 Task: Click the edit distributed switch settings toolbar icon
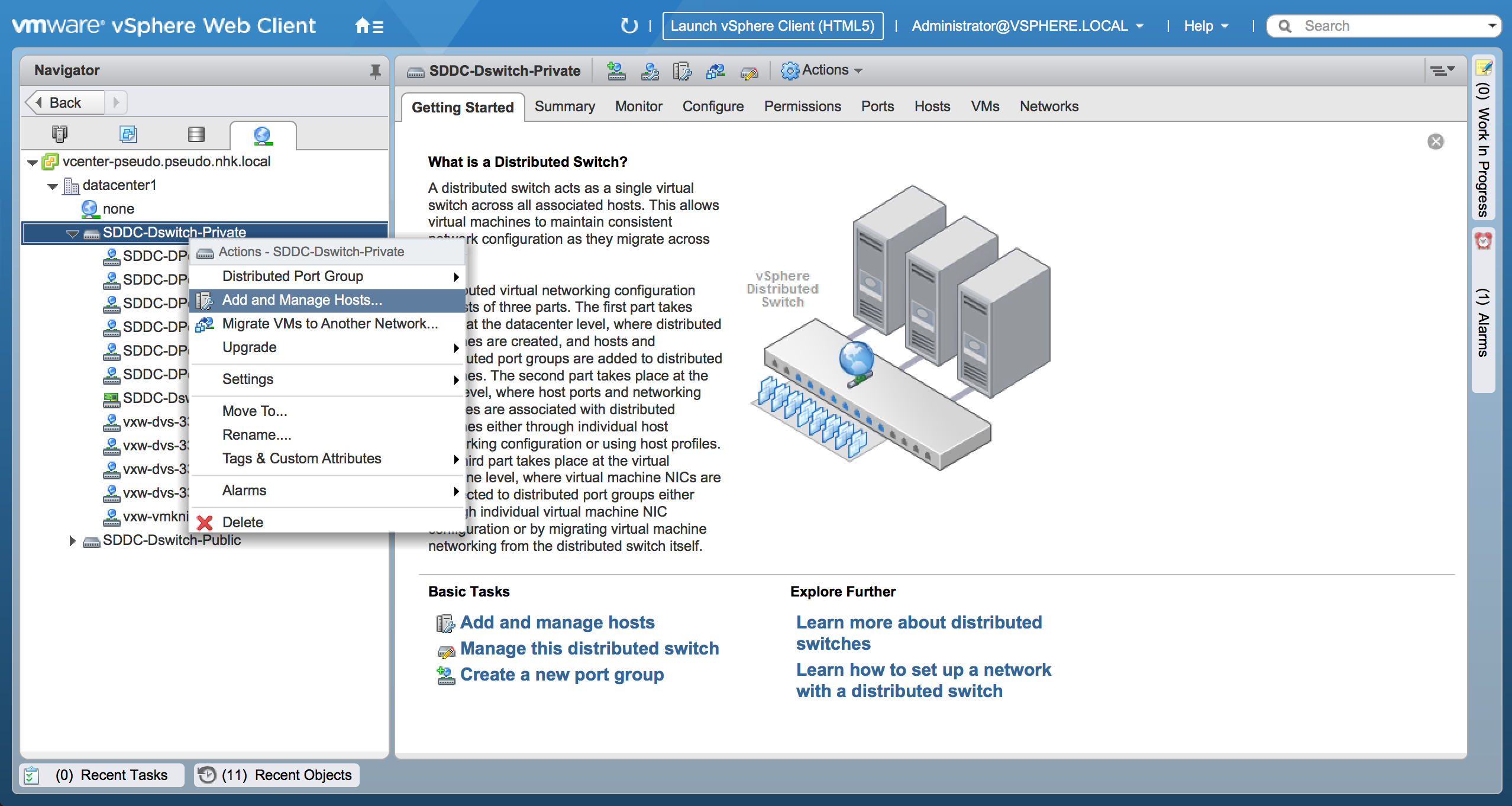coord(749,72)
